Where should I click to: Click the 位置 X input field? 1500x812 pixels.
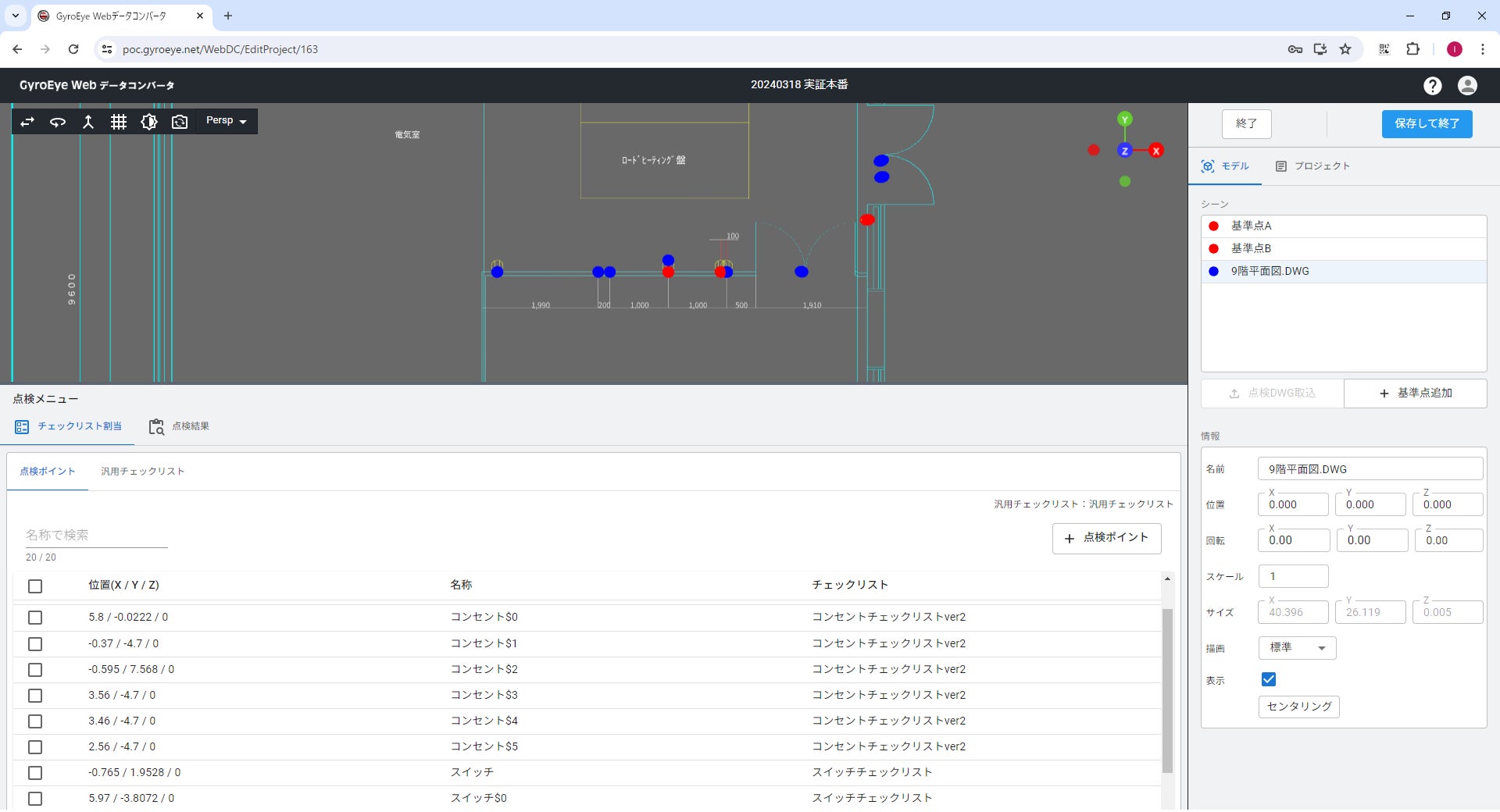[1292, 505]
